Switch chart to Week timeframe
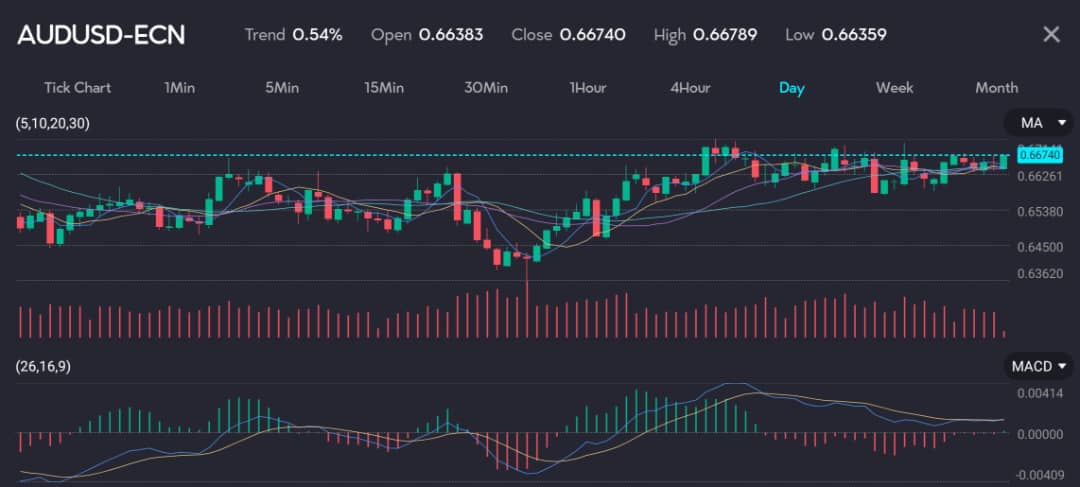This screenshot has height=487, width=1080. pyautogui.click(x=894, y=88)
